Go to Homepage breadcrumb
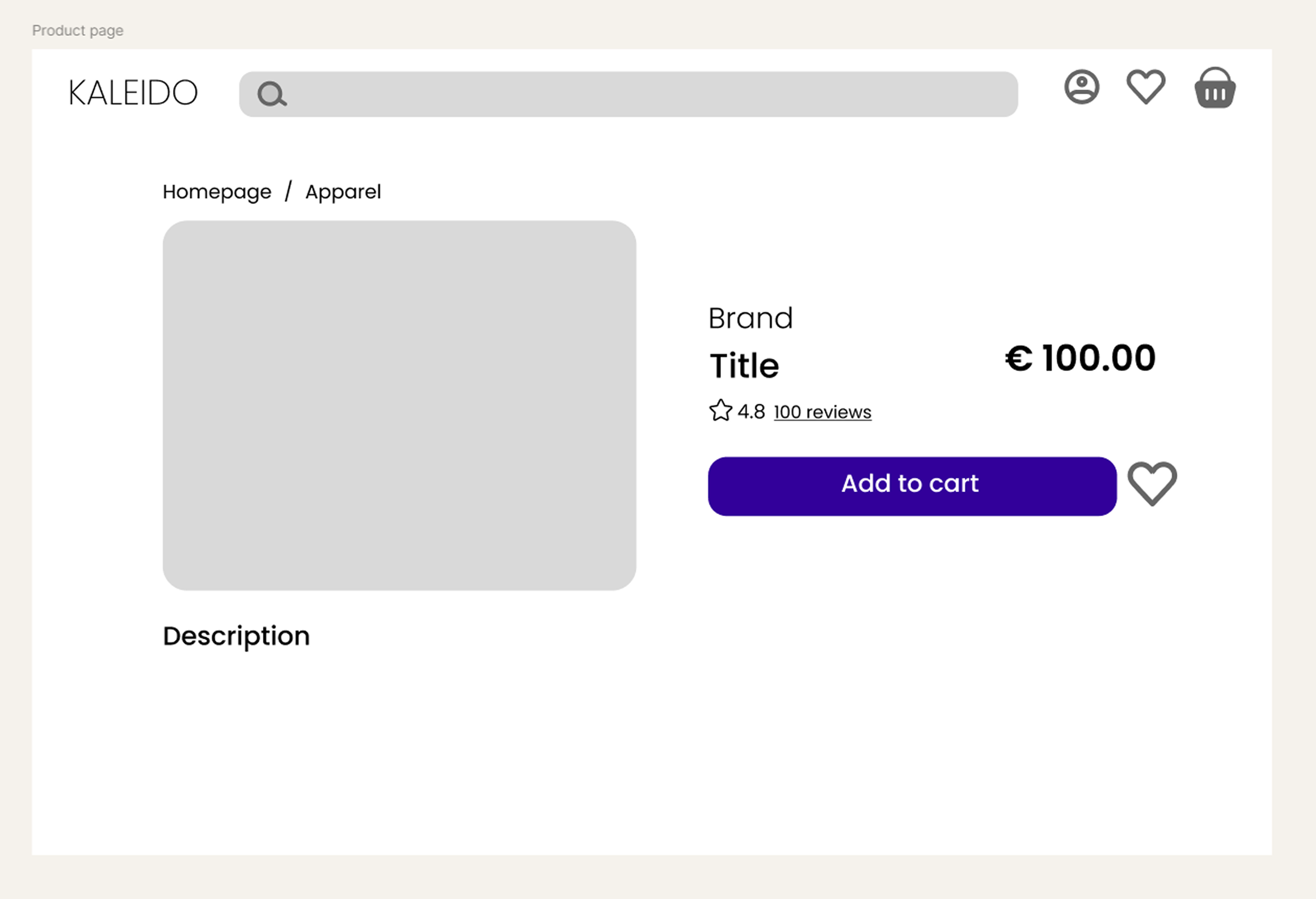Image resolution: width=1316 pixels, height=899 pixels. (217, 192)
